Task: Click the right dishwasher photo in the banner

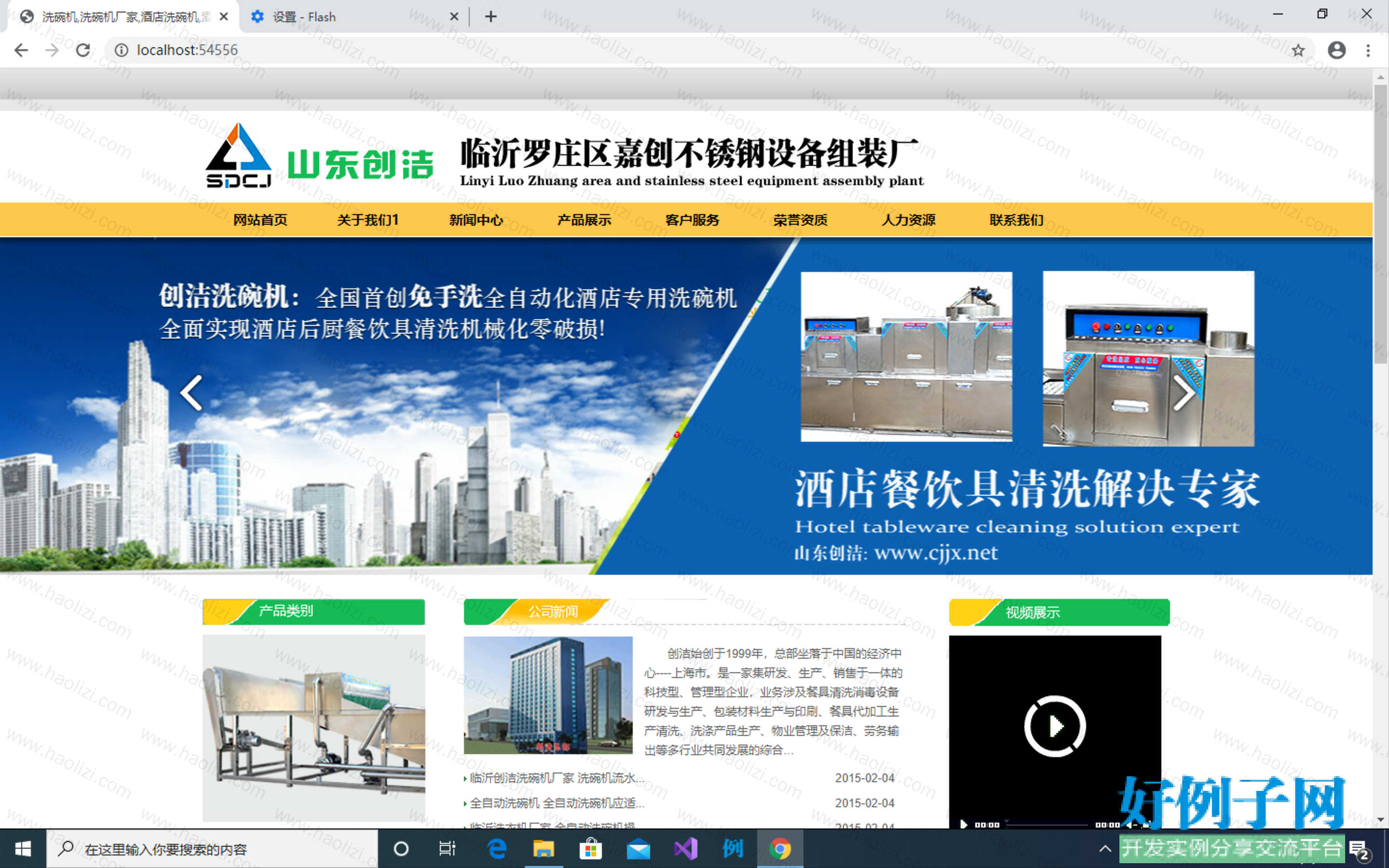Action: point(1148,359)
